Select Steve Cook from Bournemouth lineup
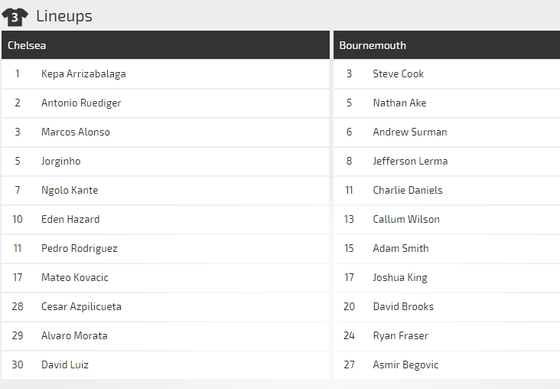The height and width of the screenshot is (389, 560). [x=398, y=74]
